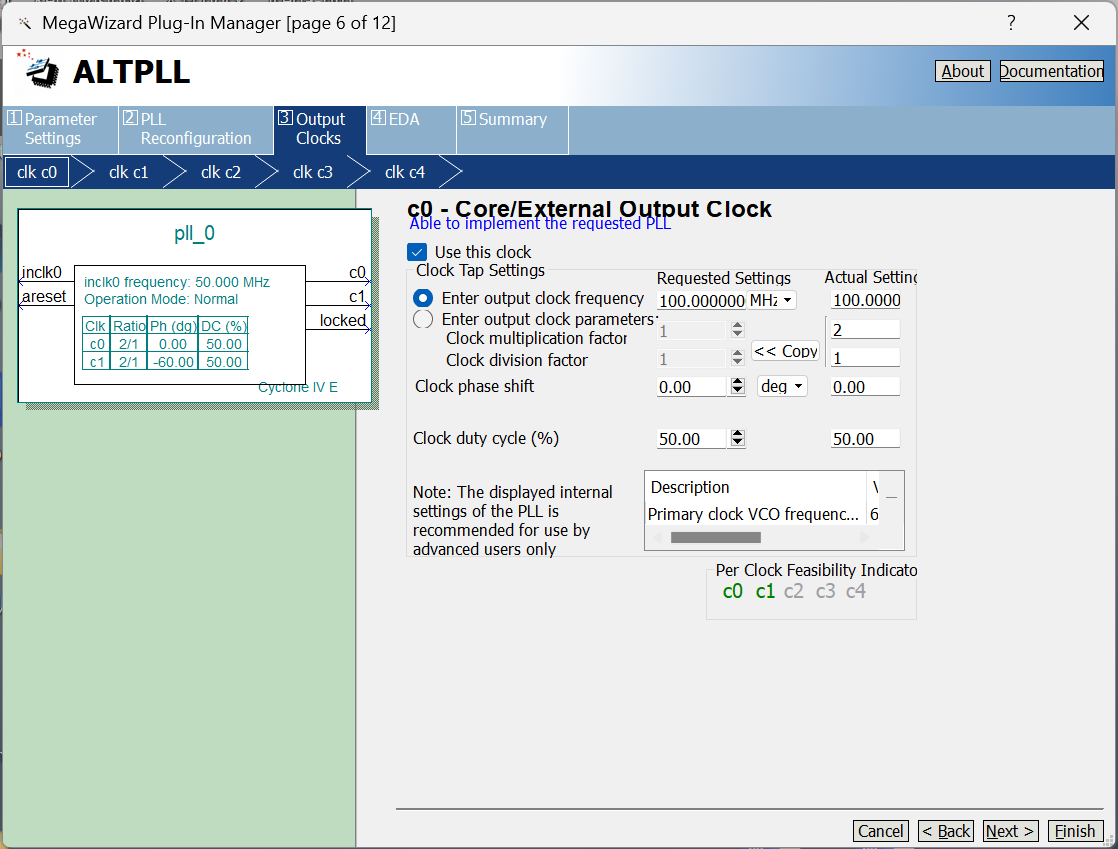
Task: Click the c1 feasibility indicator
Action: pyautogui.click(x=765, y=591)
